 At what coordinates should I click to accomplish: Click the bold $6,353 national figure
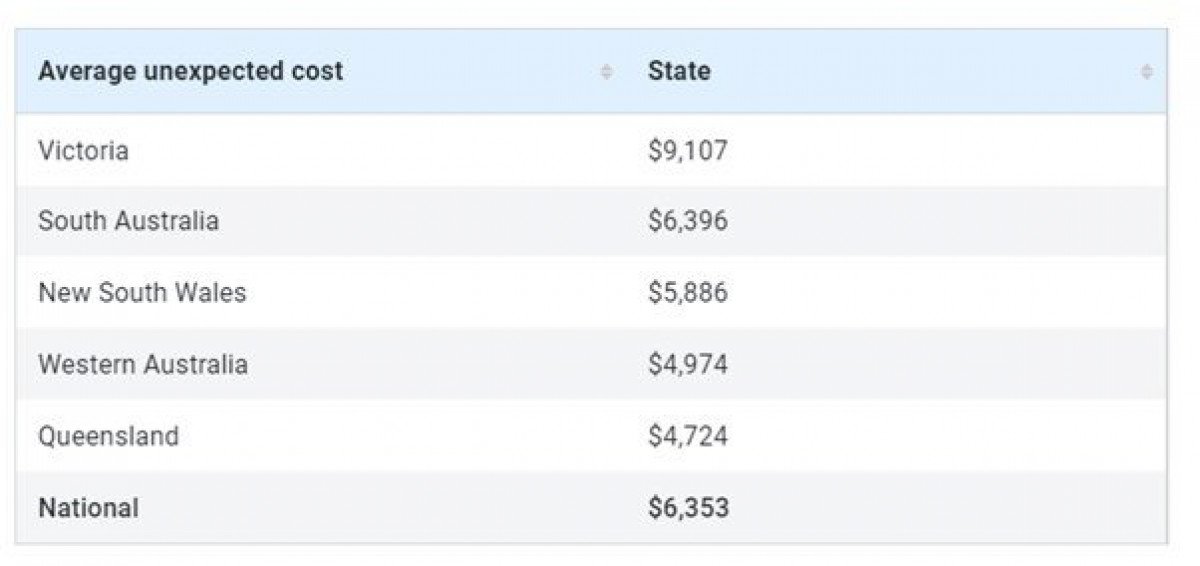688,507
